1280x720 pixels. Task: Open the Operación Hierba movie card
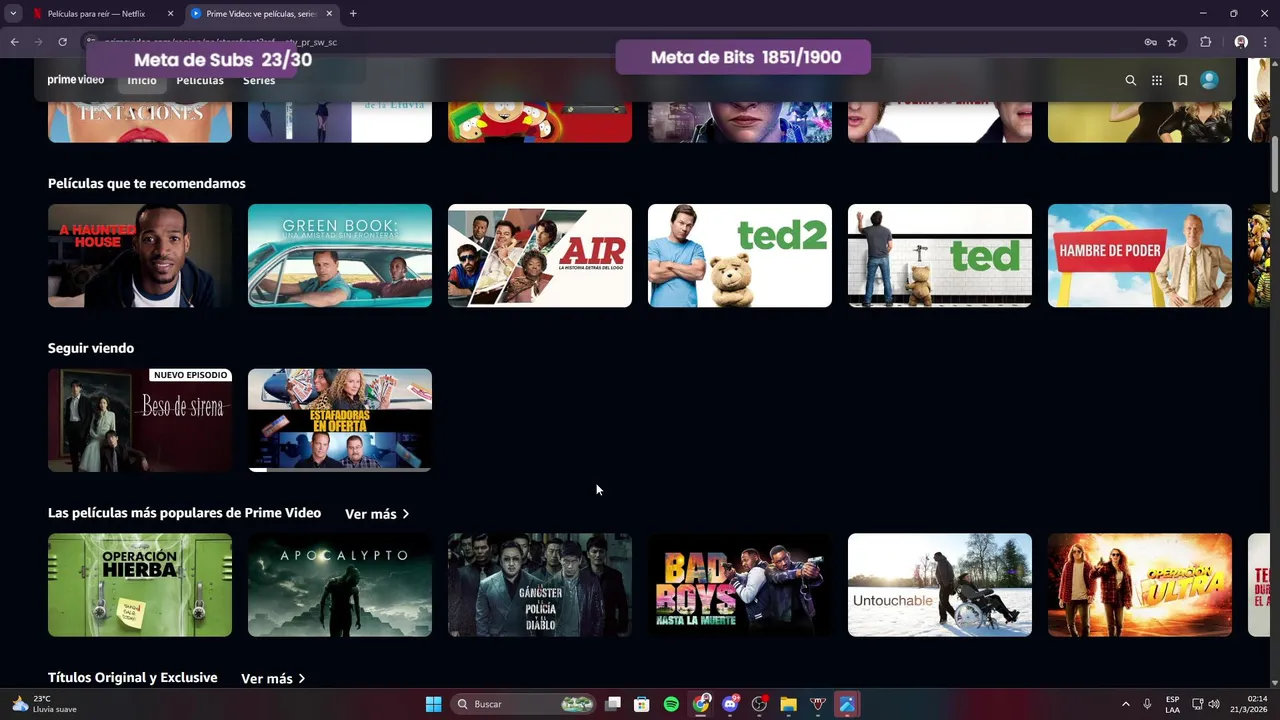tap(140, 585)
